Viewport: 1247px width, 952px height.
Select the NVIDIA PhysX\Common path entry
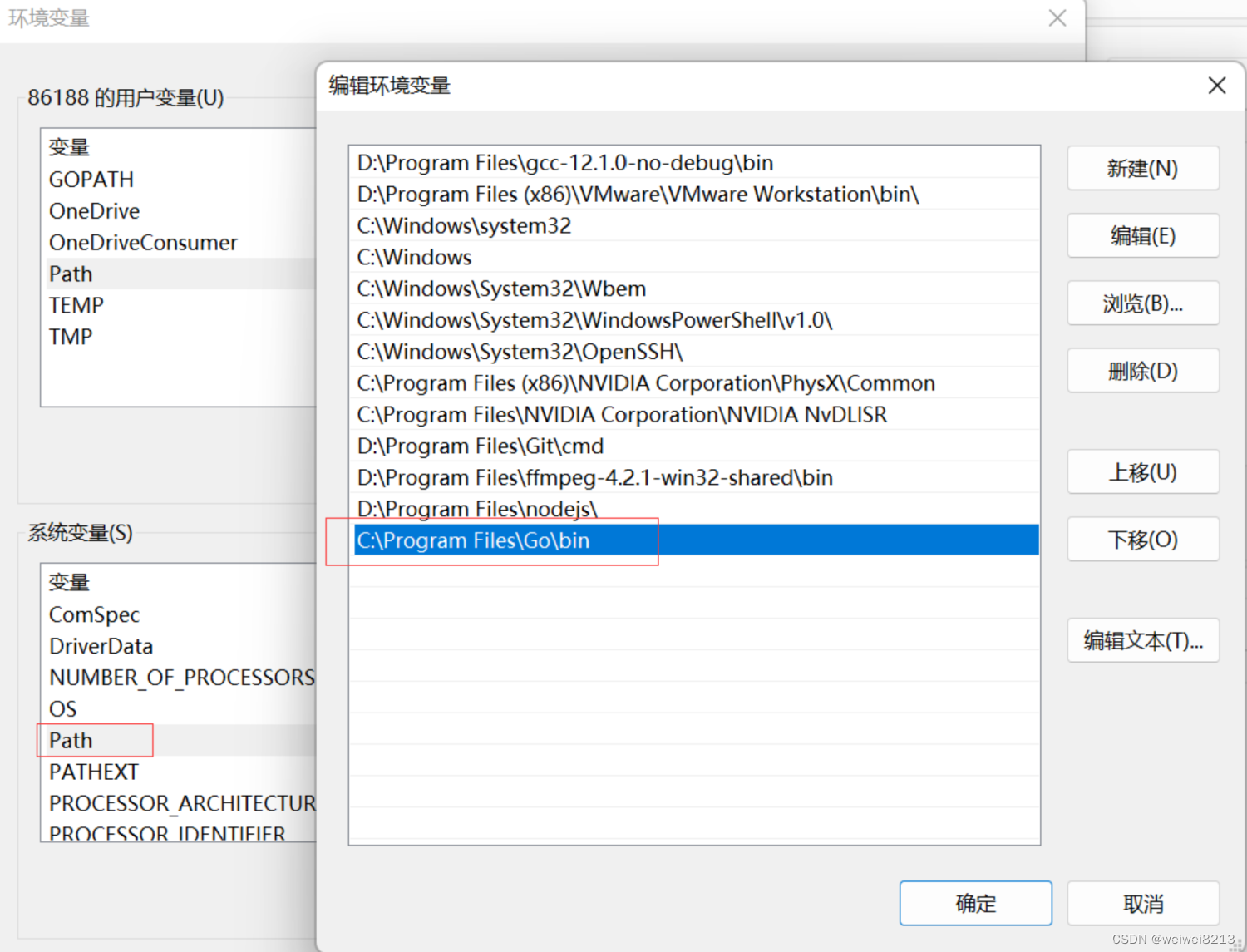click(694, 383)
